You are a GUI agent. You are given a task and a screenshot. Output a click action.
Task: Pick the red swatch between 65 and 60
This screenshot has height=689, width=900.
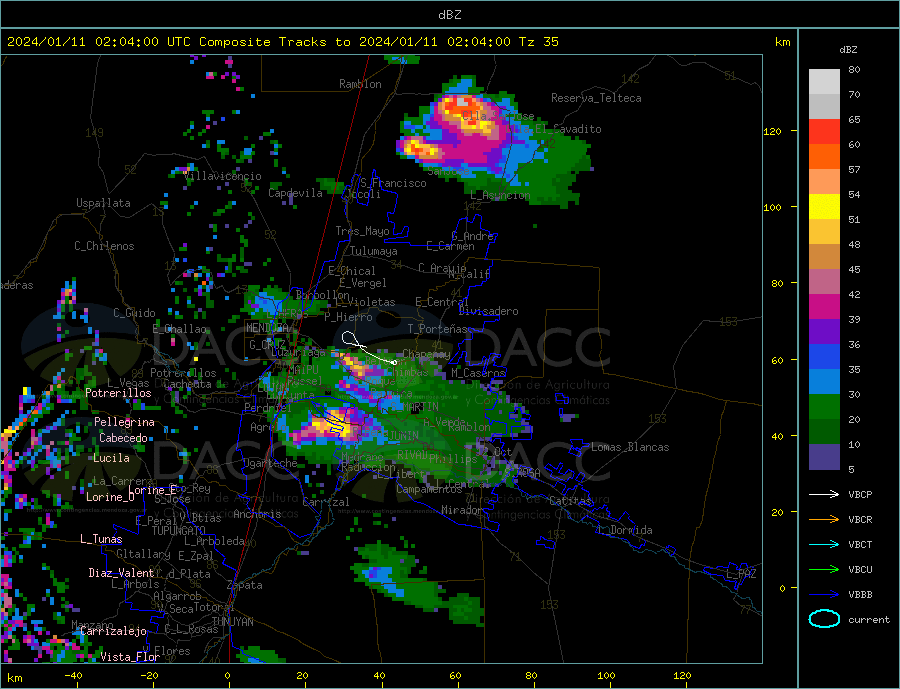(x=824, y=131)
